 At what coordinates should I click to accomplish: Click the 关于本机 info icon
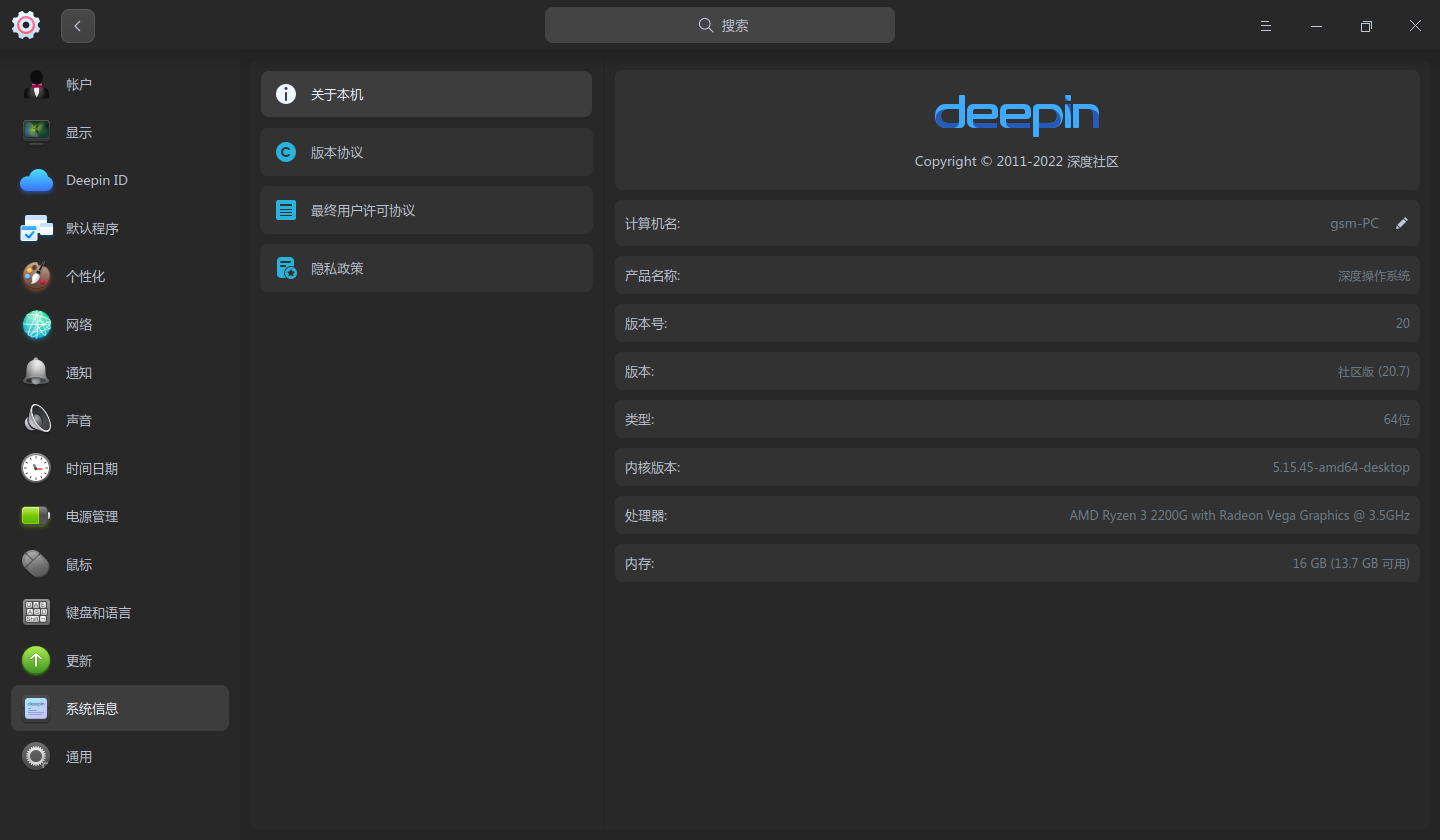[286, 94]
